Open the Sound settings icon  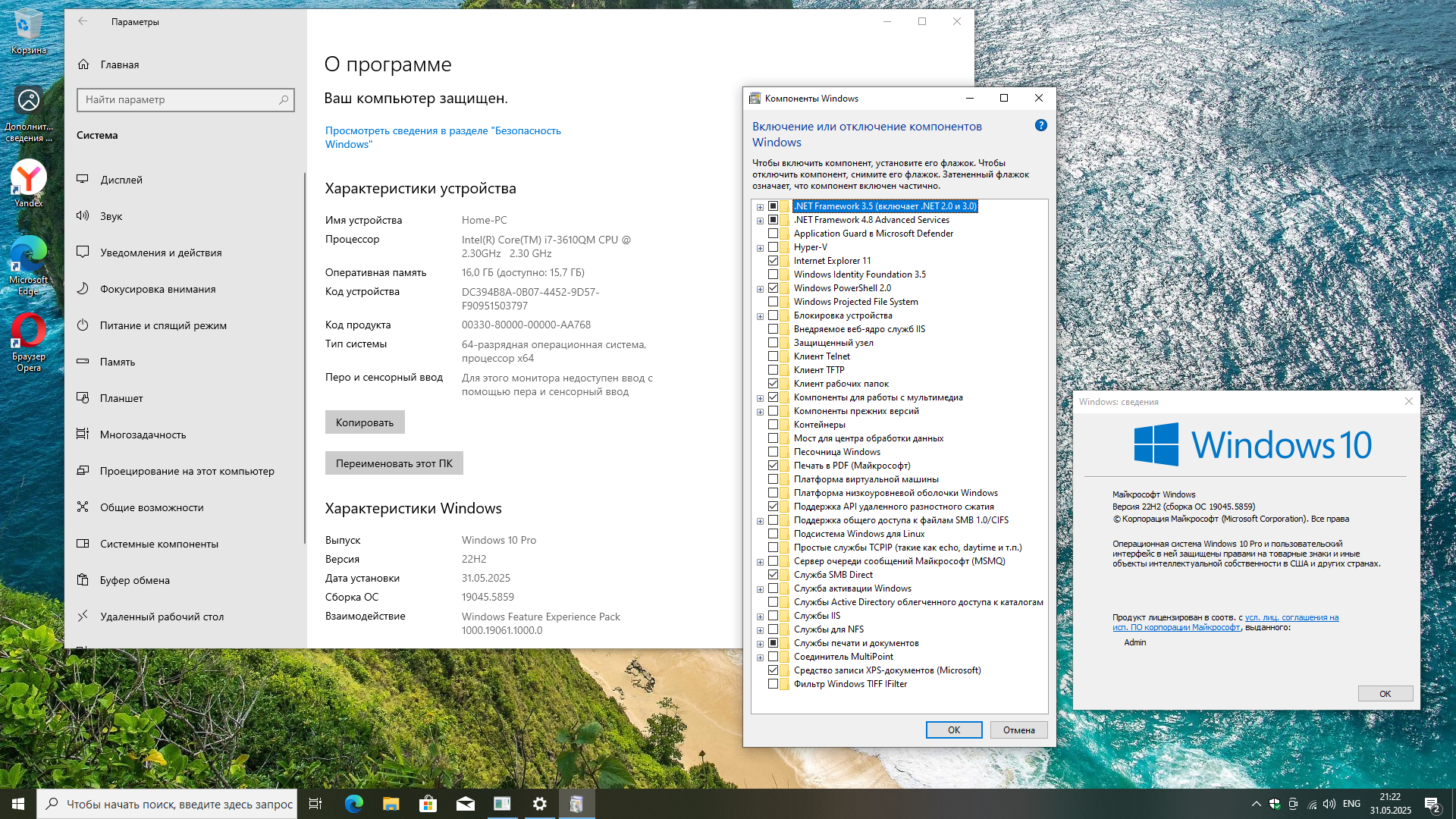point(83,216)
